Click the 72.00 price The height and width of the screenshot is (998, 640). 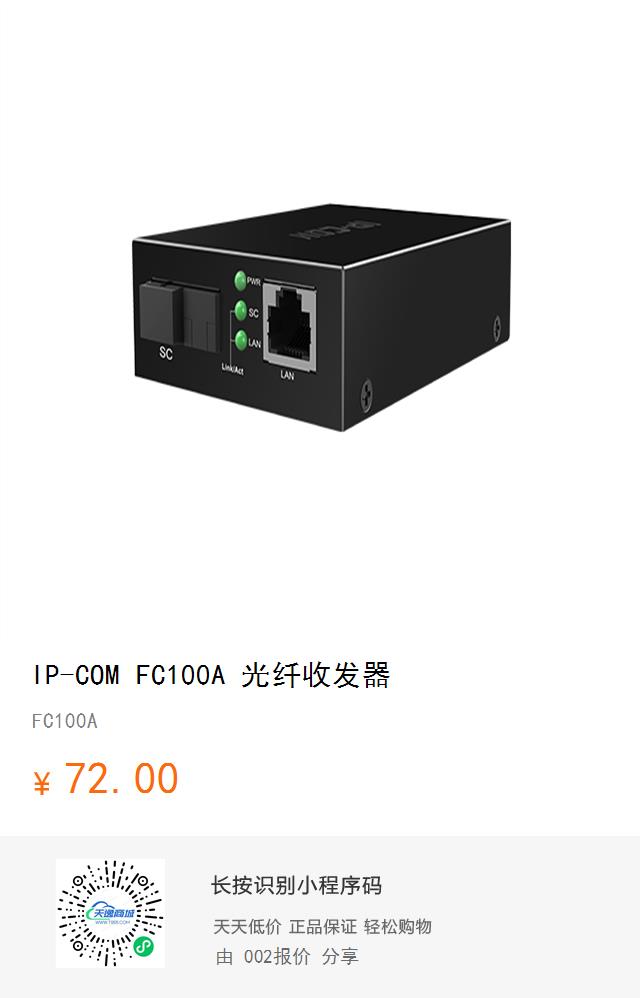(122, 779)
